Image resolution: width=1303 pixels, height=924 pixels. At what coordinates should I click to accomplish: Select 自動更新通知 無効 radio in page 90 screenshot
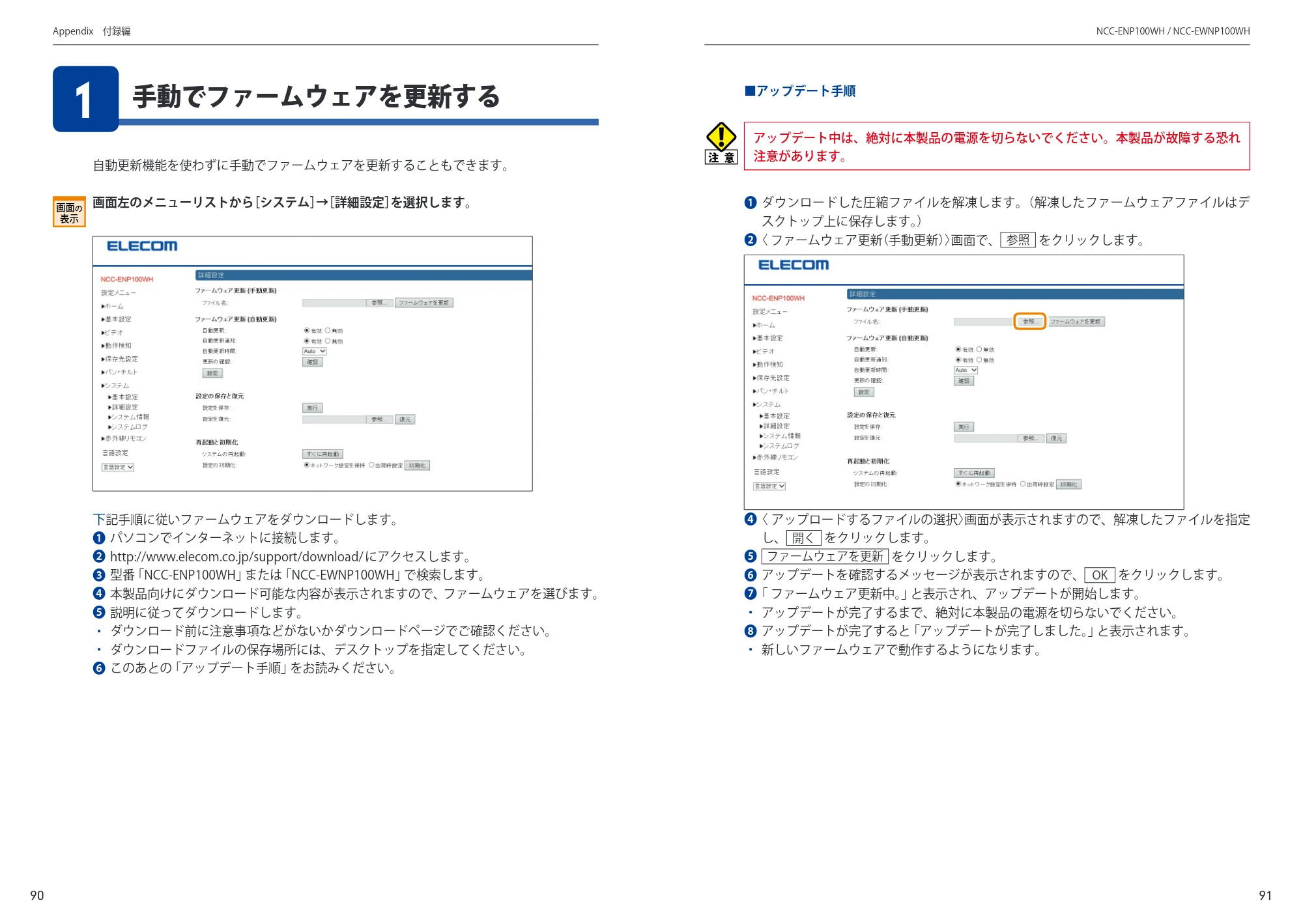[x=328, y=341]
